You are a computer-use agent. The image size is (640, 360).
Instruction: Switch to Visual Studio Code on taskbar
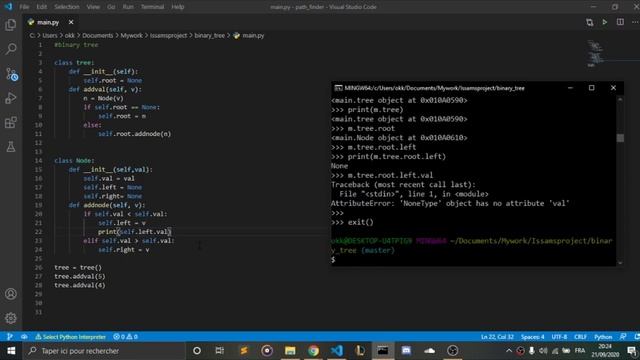(x=337, y=351)
